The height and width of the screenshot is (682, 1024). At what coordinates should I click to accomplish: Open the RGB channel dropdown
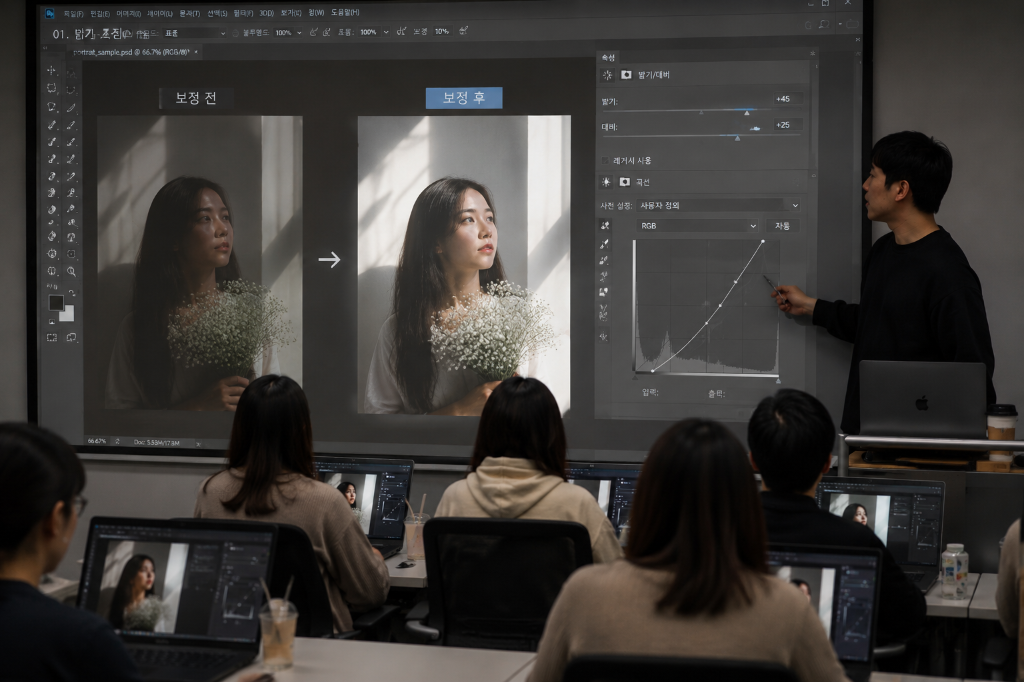pos(697,226)
